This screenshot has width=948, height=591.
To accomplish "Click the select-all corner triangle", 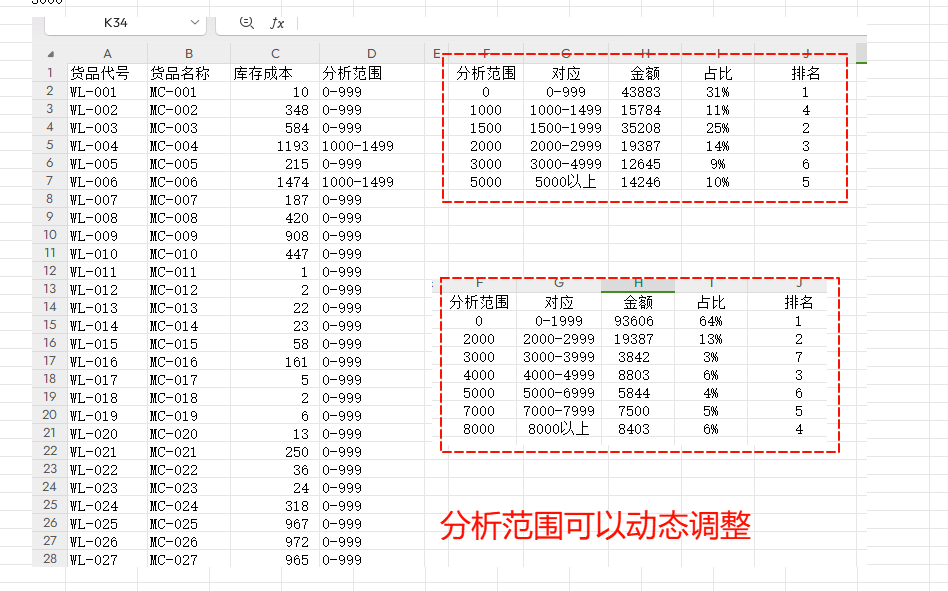I will click(x=51, y=54).
